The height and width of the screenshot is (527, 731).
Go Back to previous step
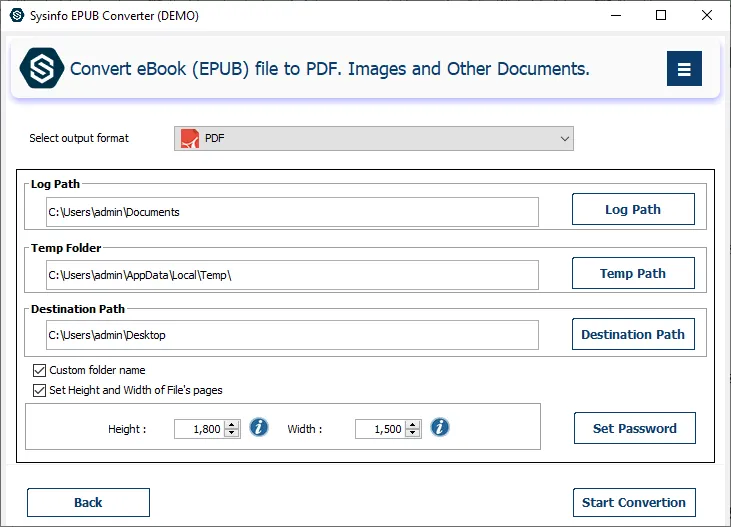(88, 502)
